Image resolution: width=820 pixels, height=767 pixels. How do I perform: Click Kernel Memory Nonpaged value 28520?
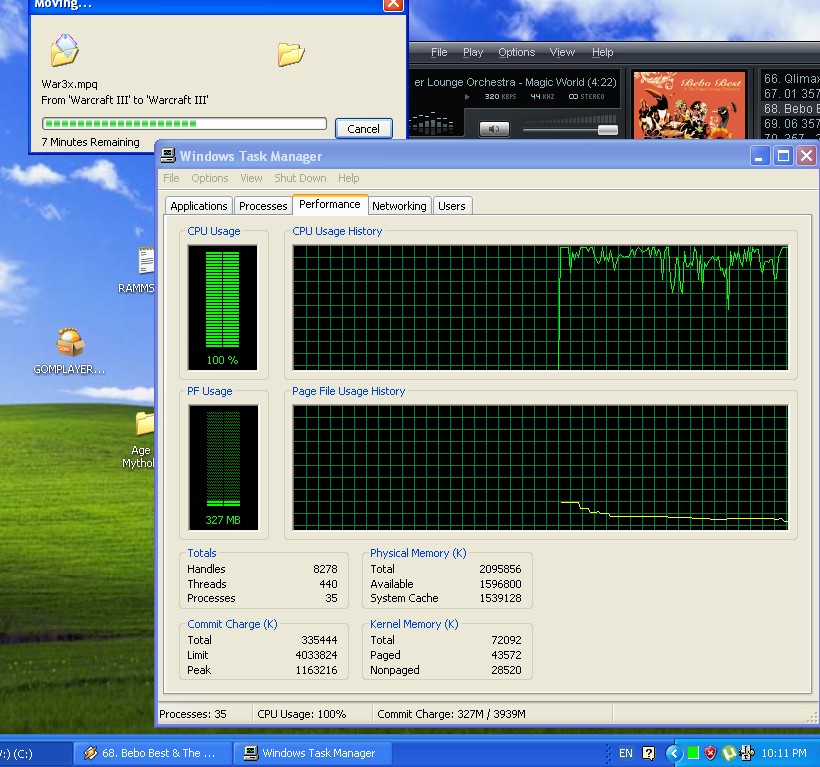coord(506,670)
